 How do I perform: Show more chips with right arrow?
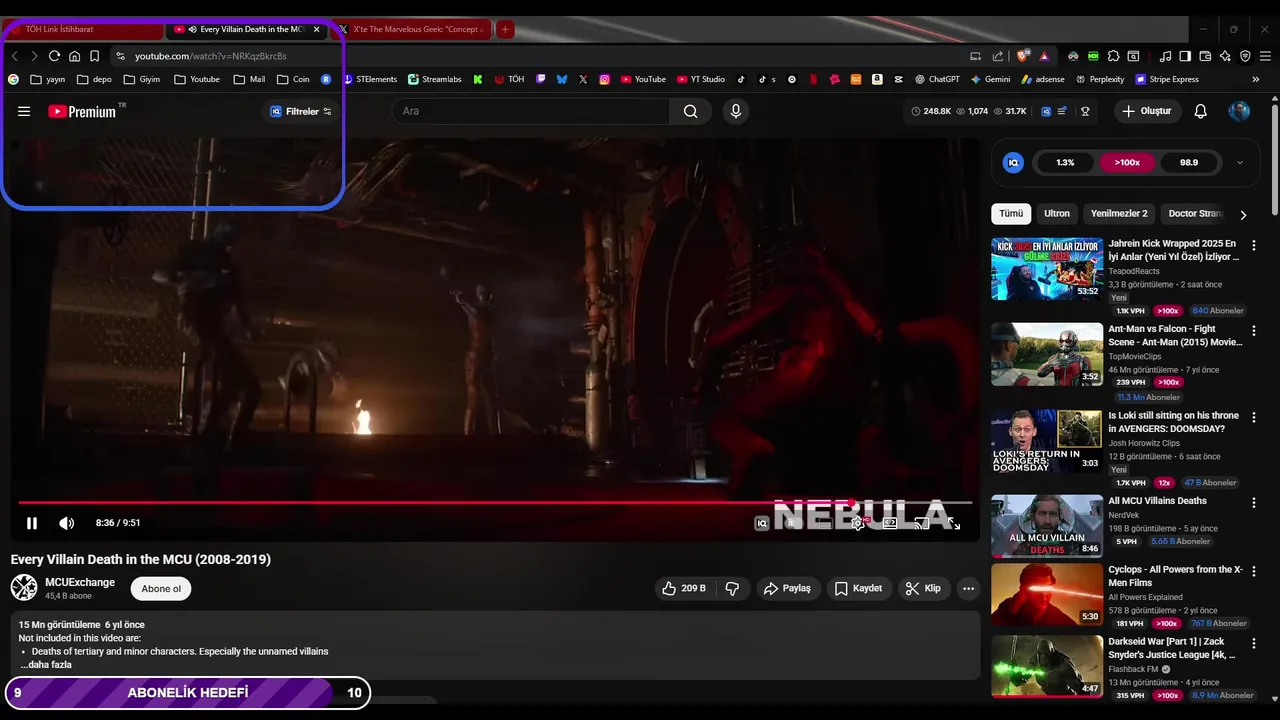click(1243, 214)
